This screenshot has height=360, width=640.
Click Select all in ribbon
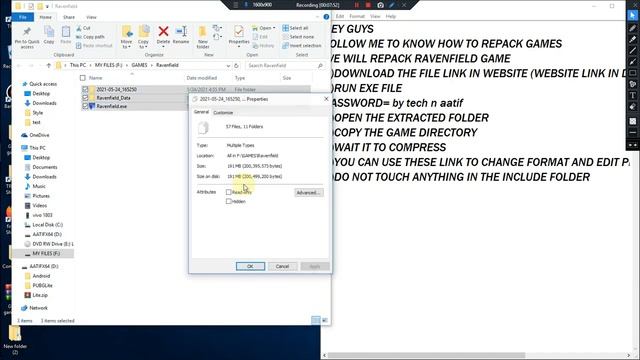pos(296,28)
